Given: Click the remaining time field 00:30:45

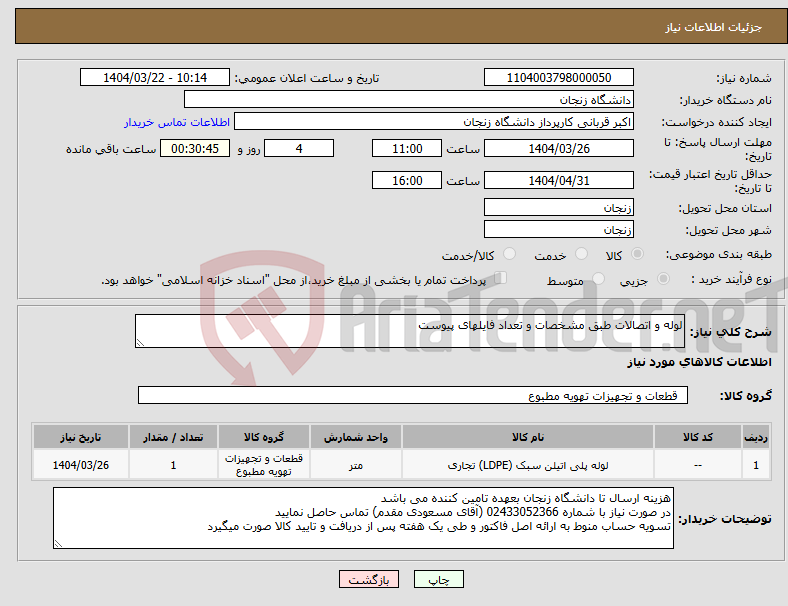Looking at the screenshot, I should click(x=194, y=148).
